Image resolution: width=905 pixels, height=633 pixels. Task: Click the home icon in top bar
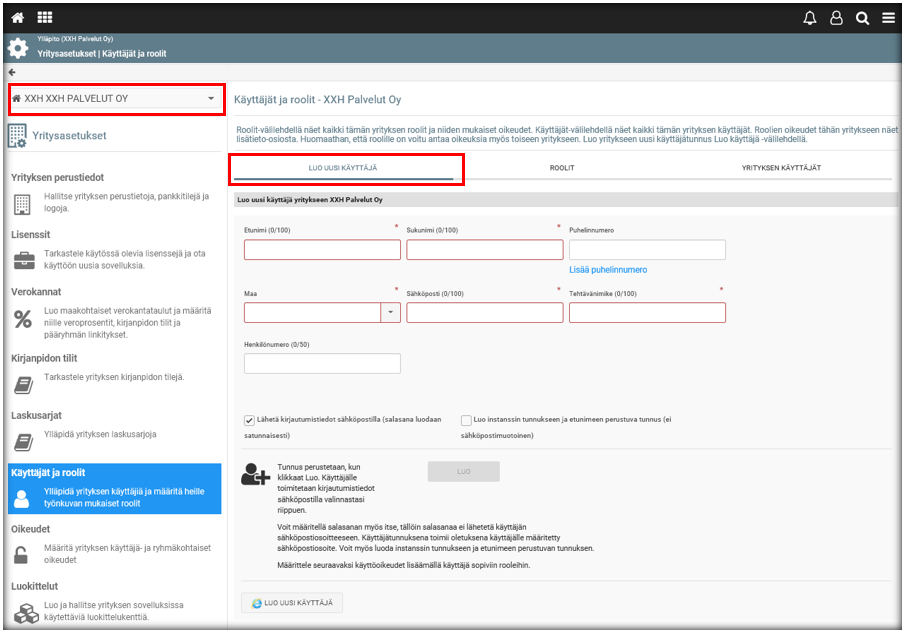[18, 18]
